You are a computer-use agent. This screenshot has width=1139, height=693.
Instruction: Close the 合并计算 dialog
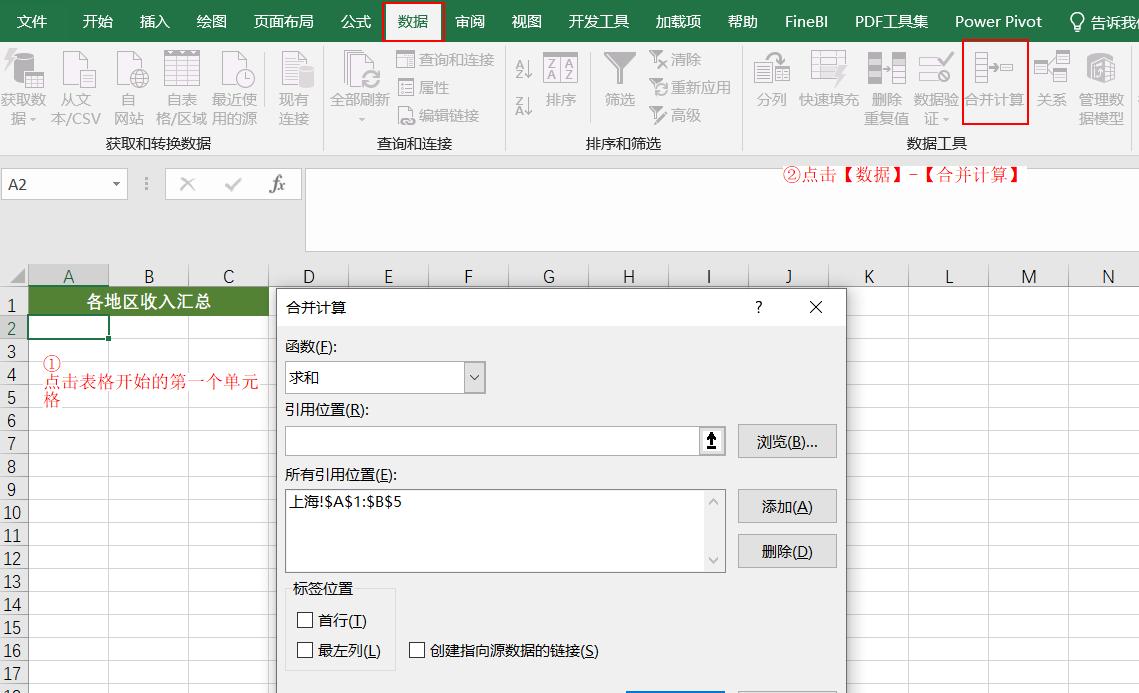pyautogui.click(x=816, y=307)
